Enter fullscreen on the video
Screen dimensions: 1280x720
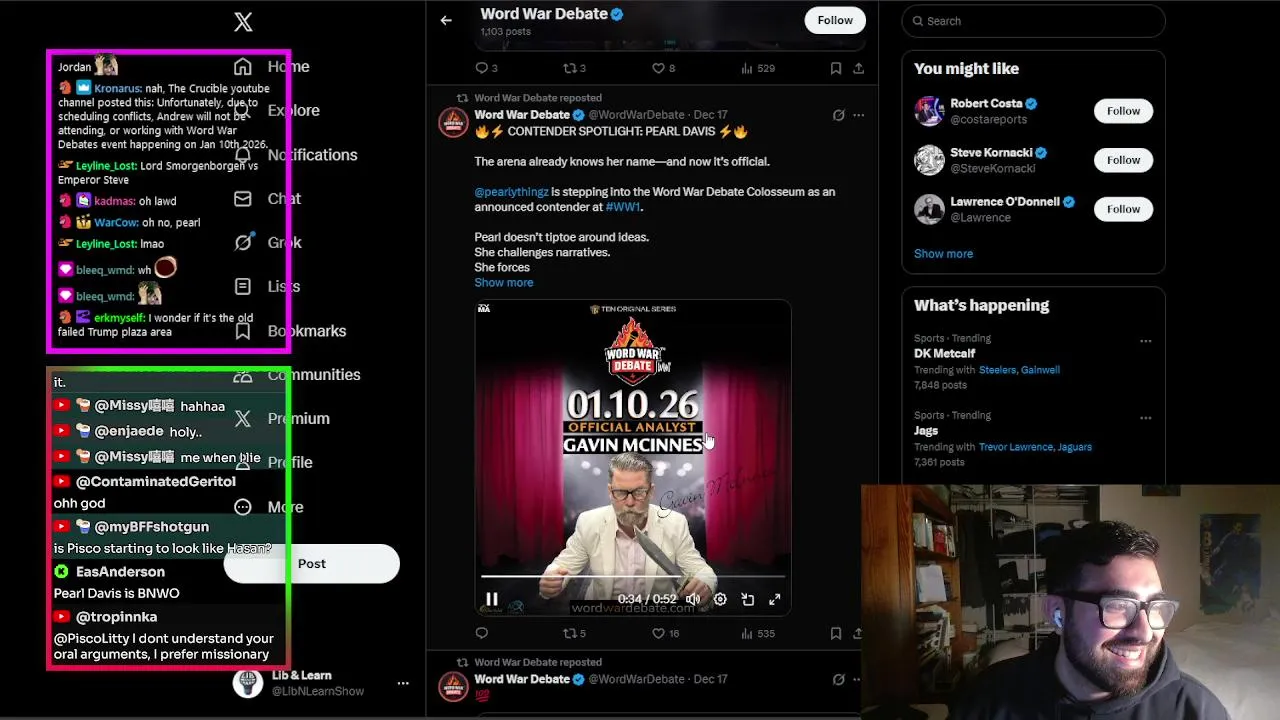coord(774,599)
